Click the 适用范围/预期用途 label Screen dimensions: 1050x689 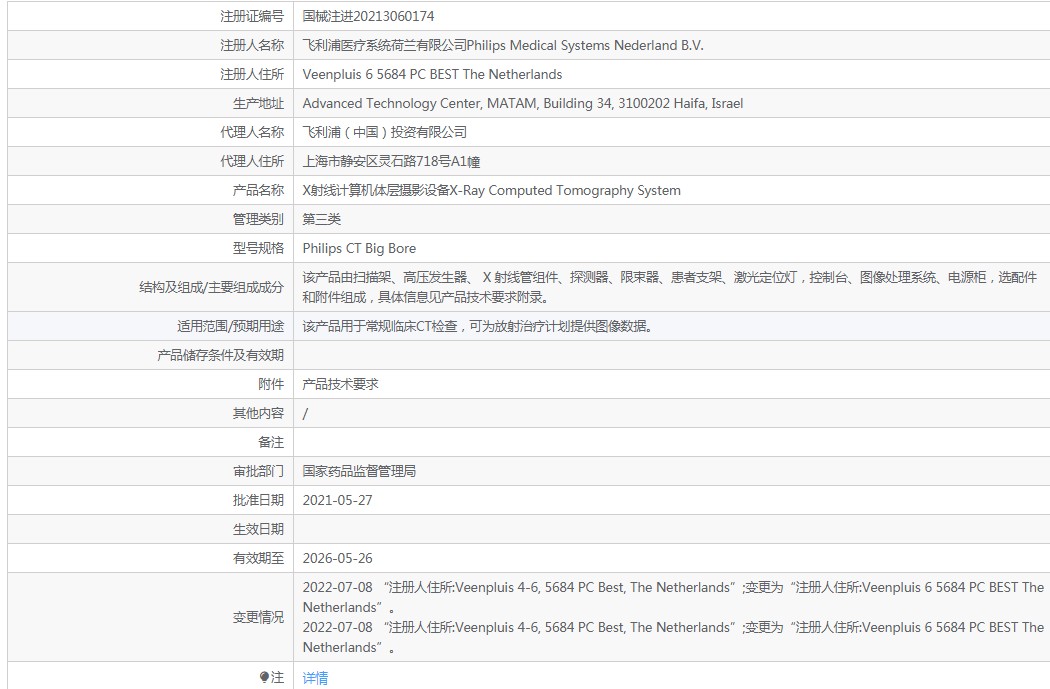[230, 326]
